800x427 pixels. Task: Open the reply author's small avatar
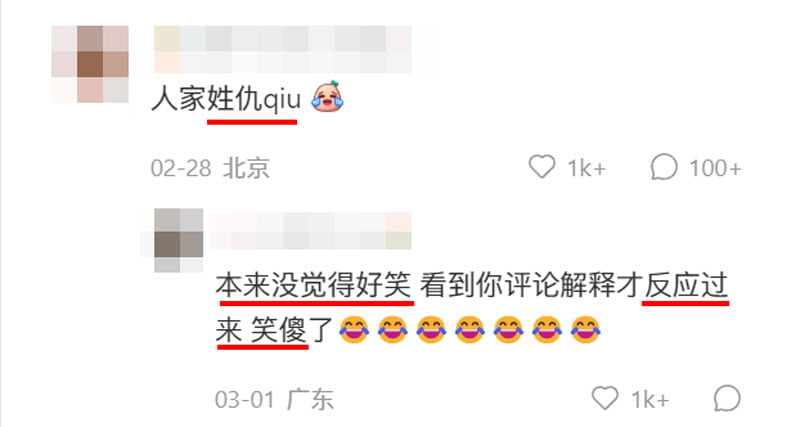[179, 240]
